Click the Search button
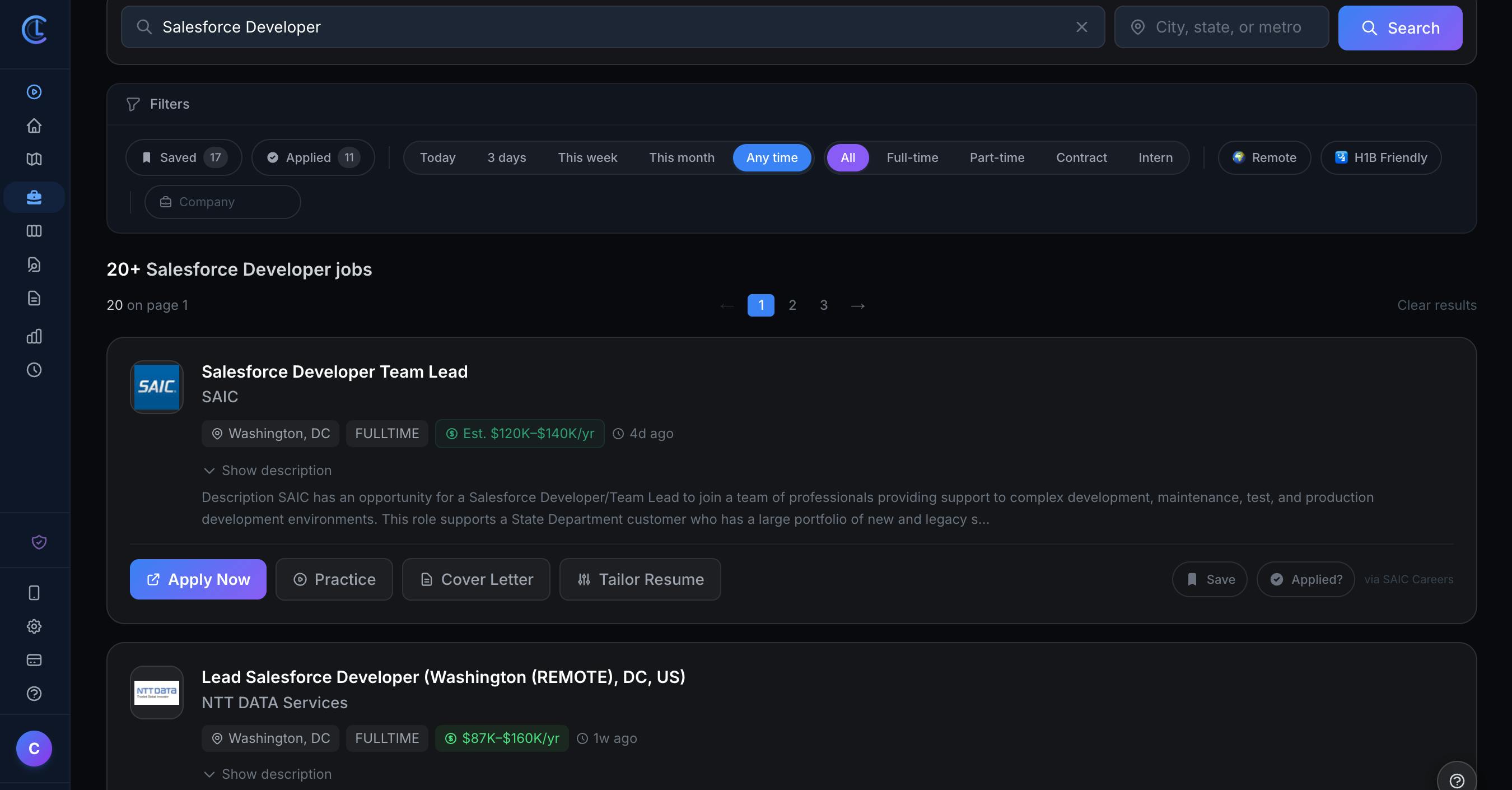This screenshot has width=1512, height=790. [1400, 28]
